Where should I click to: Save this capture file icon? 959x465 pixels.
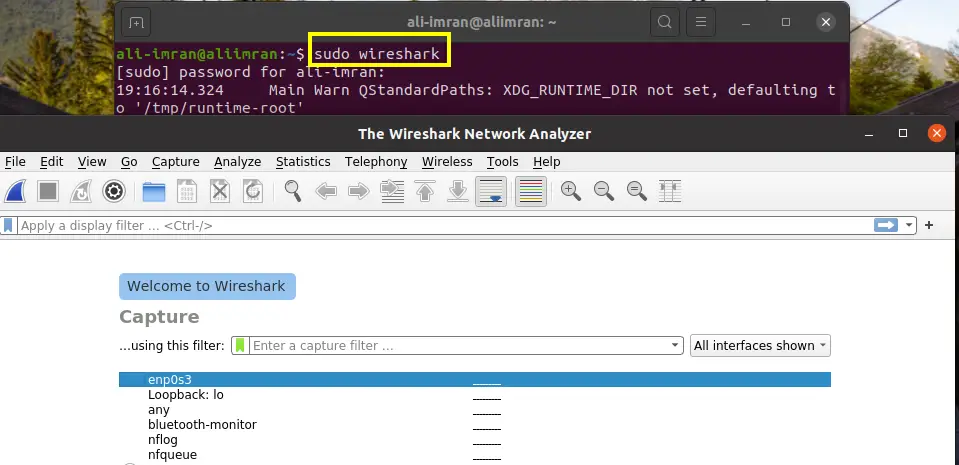(x=187, y=192)
